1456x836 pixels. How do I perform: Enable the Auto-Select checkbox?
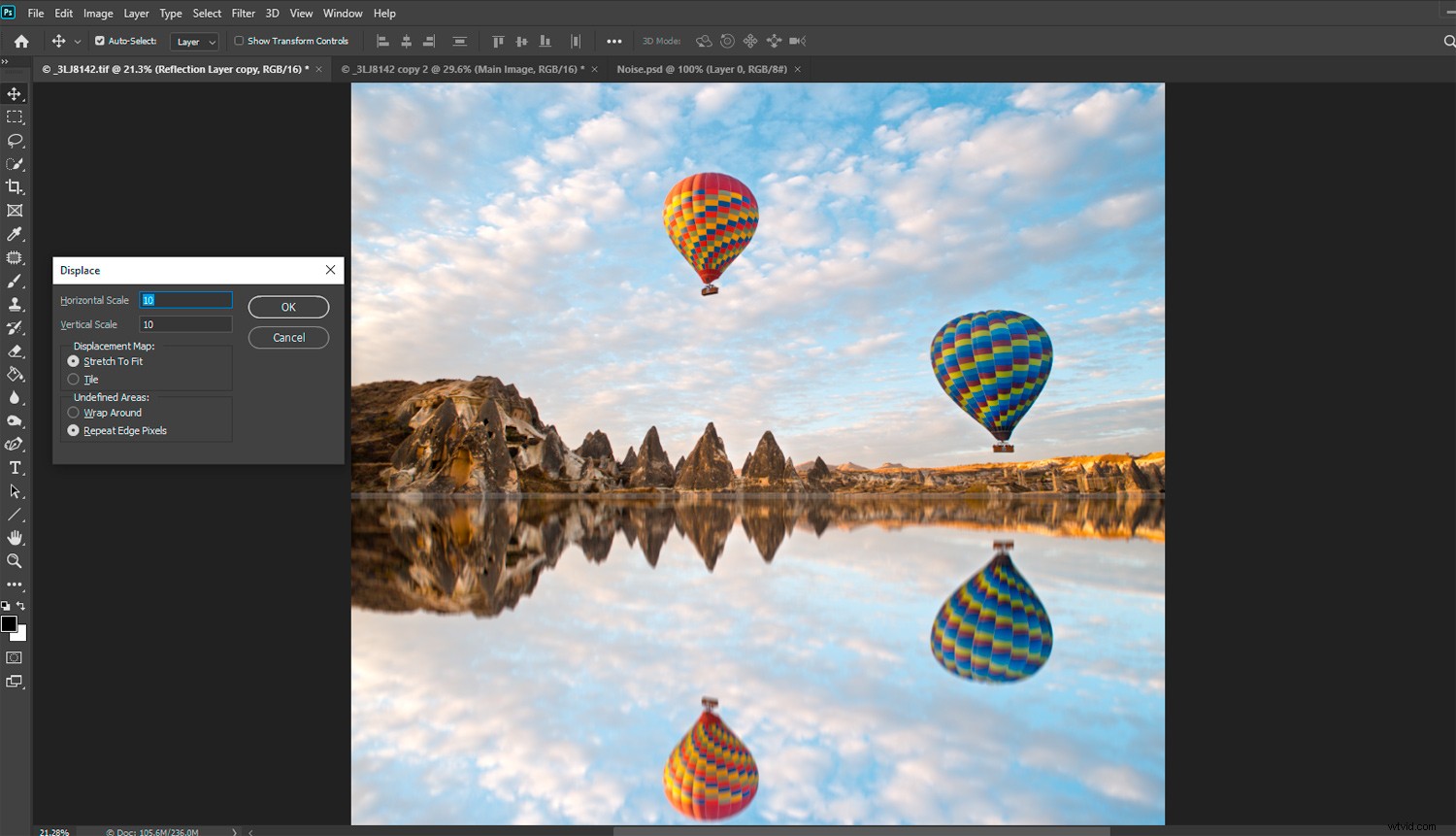[98, 41]
